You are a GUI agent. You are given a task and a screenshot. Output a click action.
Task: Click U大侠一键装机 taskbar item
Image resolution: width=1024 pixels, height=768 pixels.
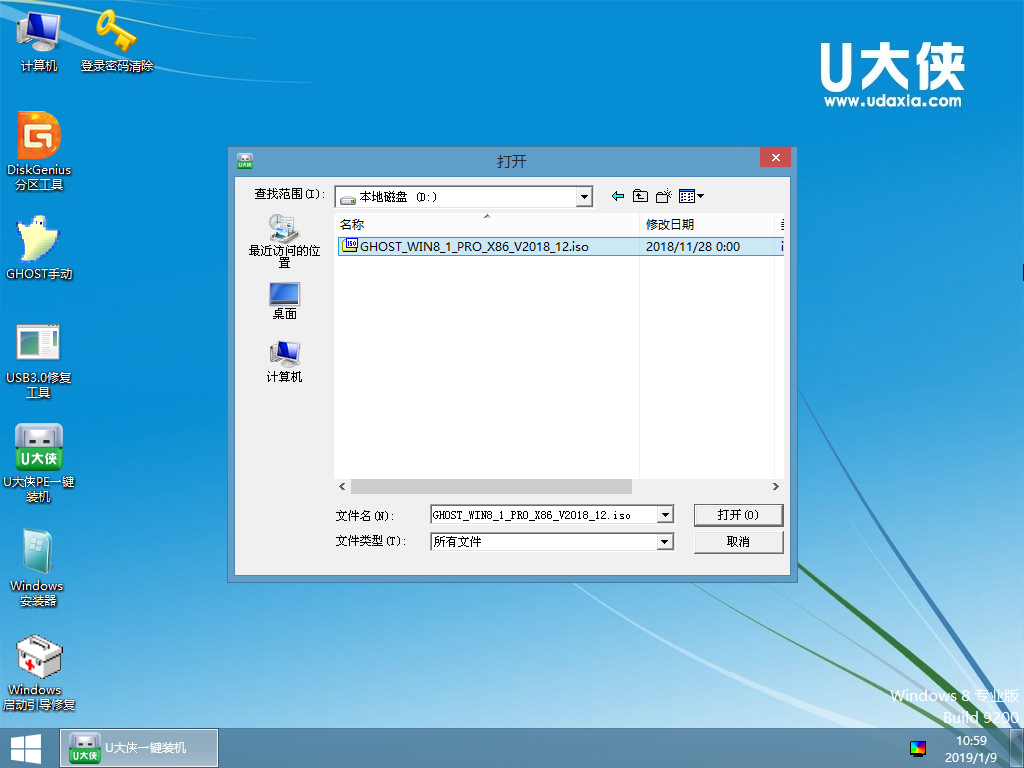pos(139,748)
